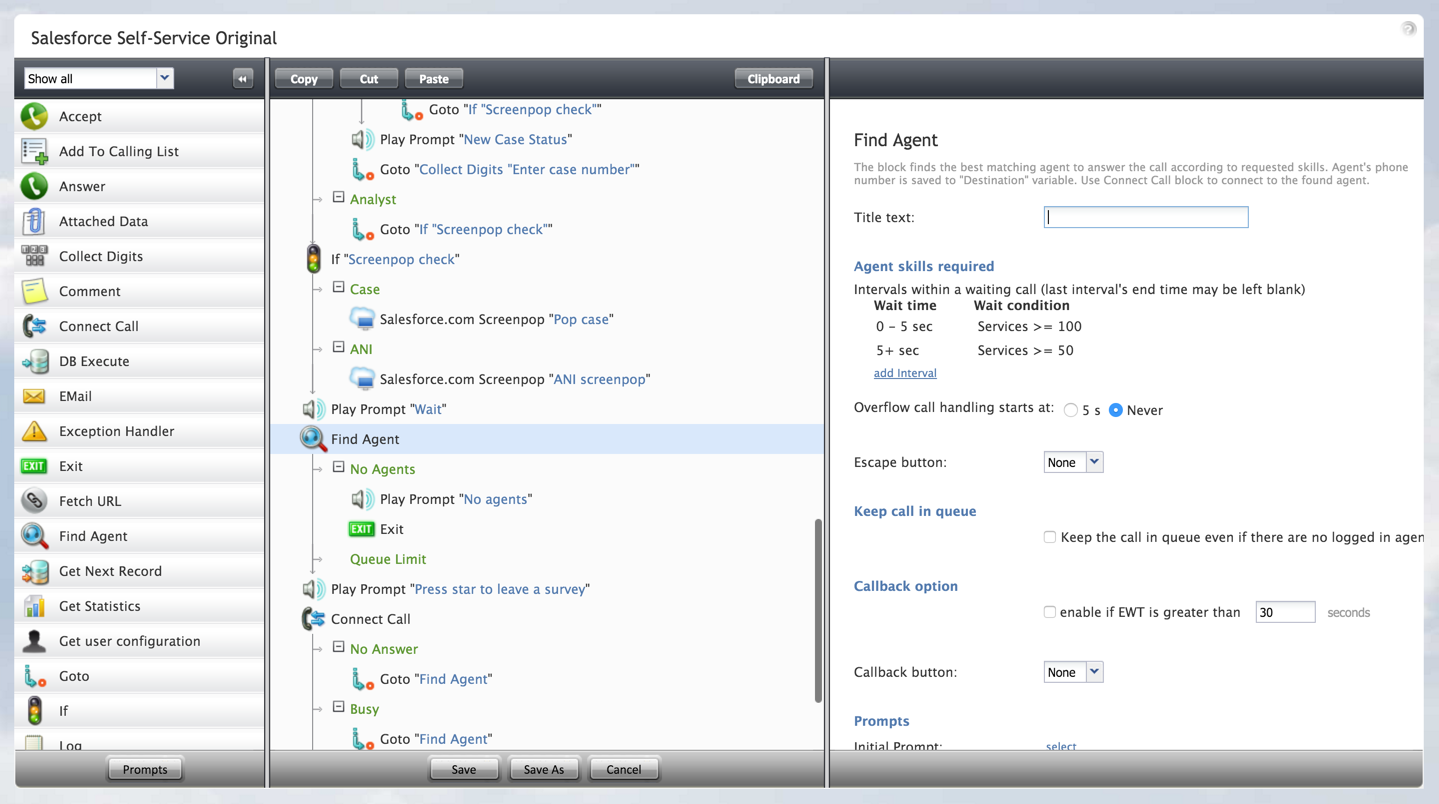Pick the Connect Call block icon in sidebar
This screenshot has width=1439, height=804.
click(34, 326)
